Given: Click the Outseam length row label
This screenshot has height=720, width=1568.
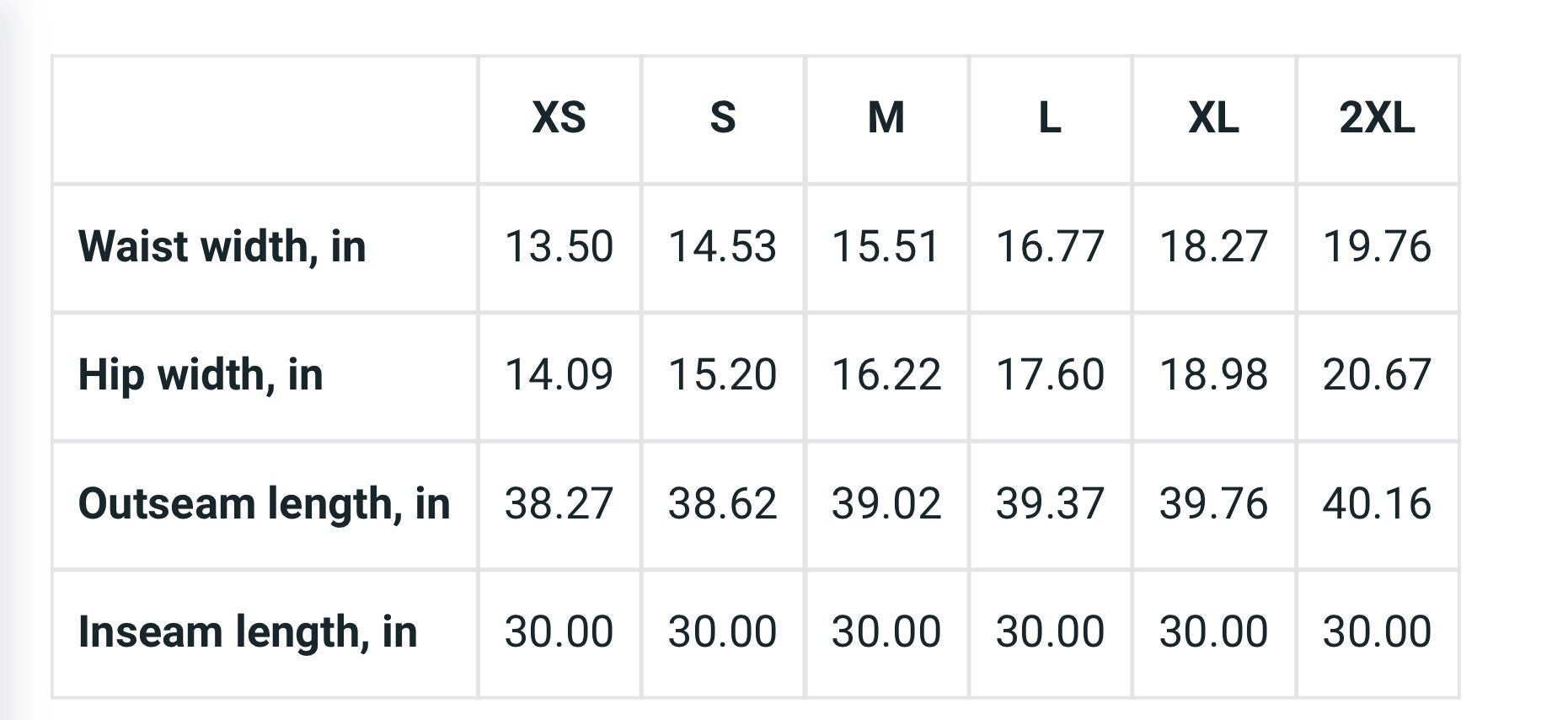Looking at the screenshot, I should click(264, 504).
